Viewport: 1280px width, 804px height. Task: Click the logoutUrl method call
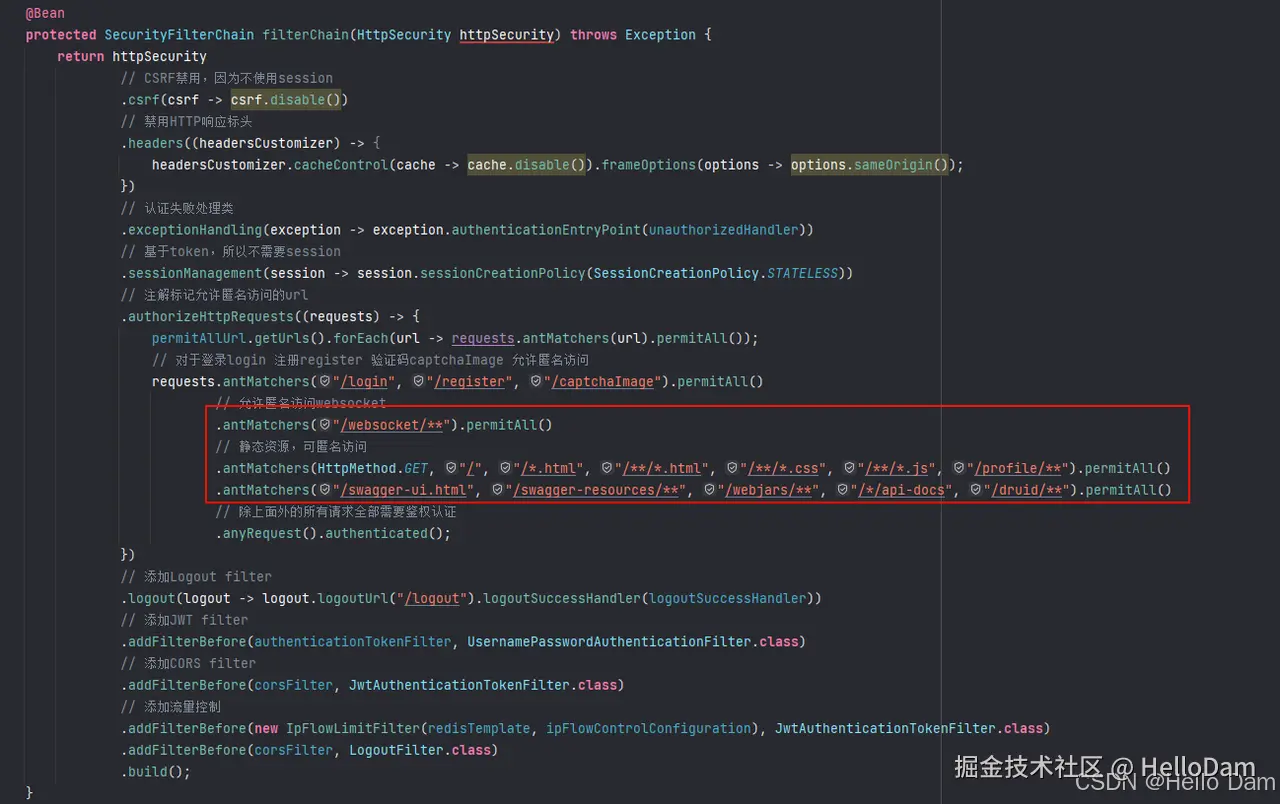tap(353, 598)
